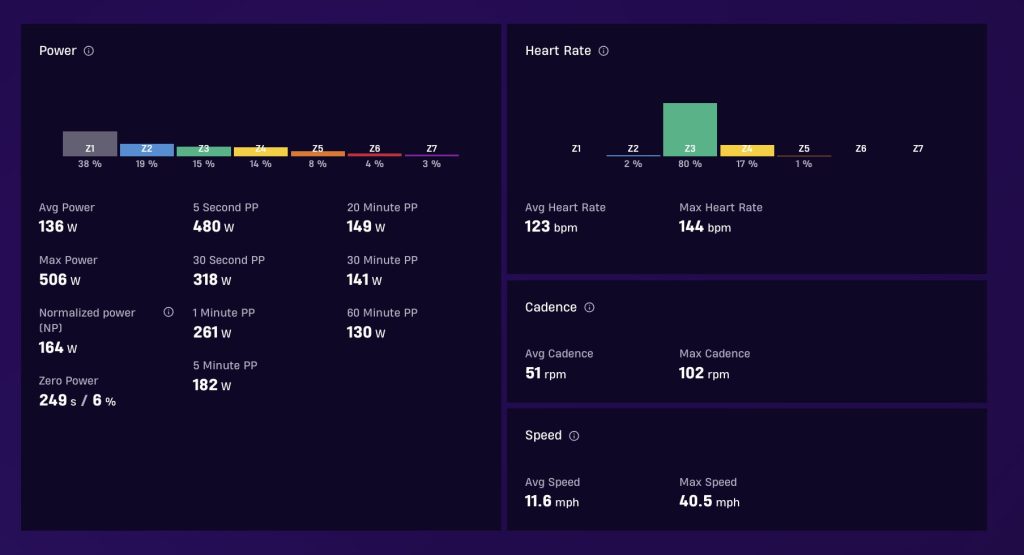The width and height of the screenshot is (1024, 555).
Task: Click the Avg Power value 136 w
Action: point(58,227)
